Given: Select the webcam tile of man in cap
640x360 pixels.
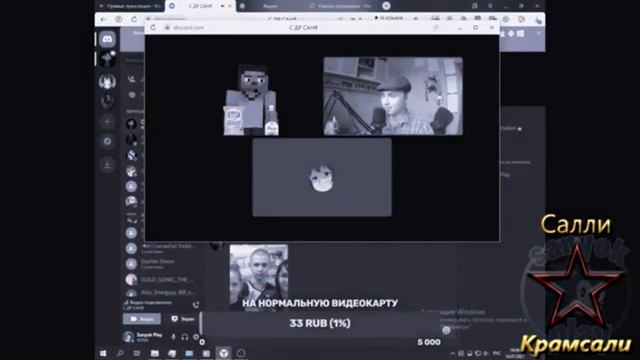Looking at the screenshot, I should [x=393, y=96].
